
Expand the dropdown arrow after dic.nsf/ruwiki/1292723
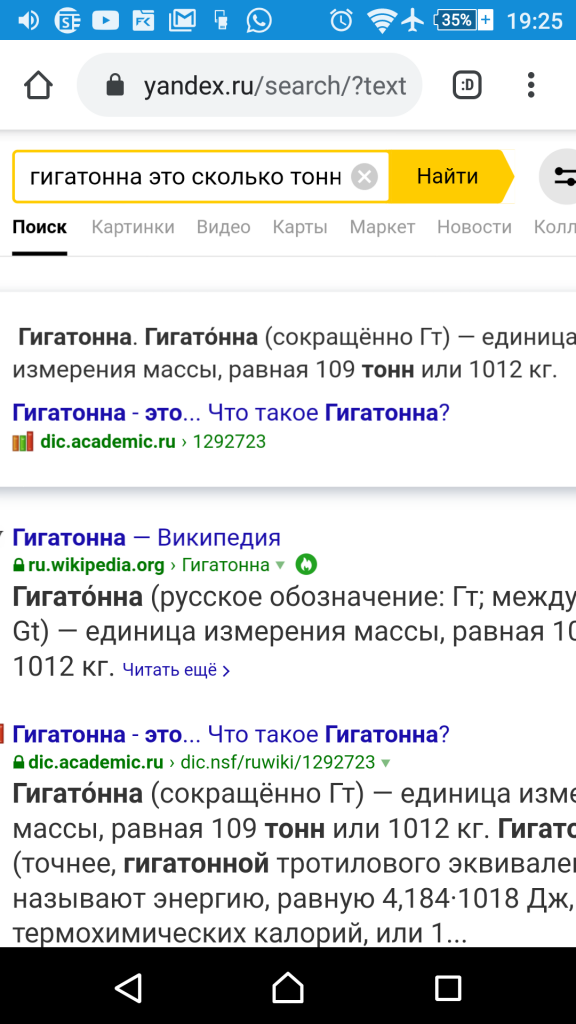[x=386, y=763]
